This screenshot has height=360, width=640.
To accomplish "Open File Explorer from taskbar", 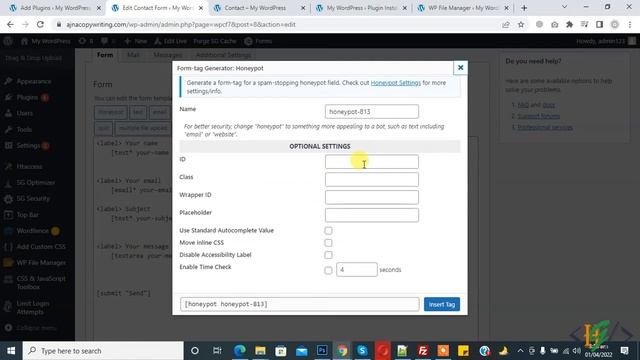I will (260, 351).
